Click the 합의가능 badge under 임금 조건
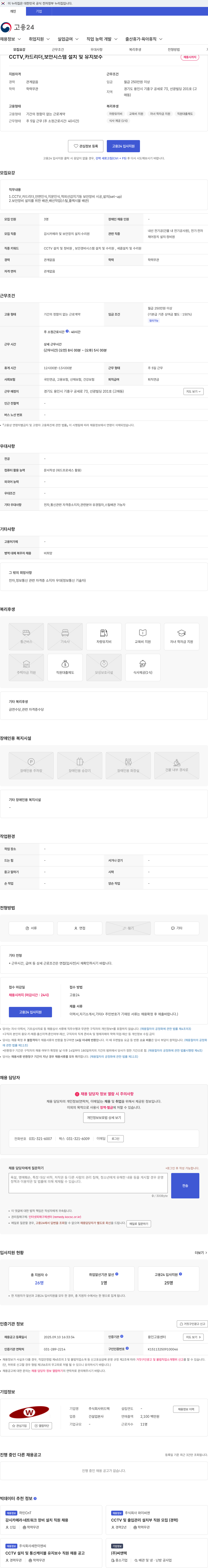This screenshot has width=208, height=1568. (x=154, y=321)
